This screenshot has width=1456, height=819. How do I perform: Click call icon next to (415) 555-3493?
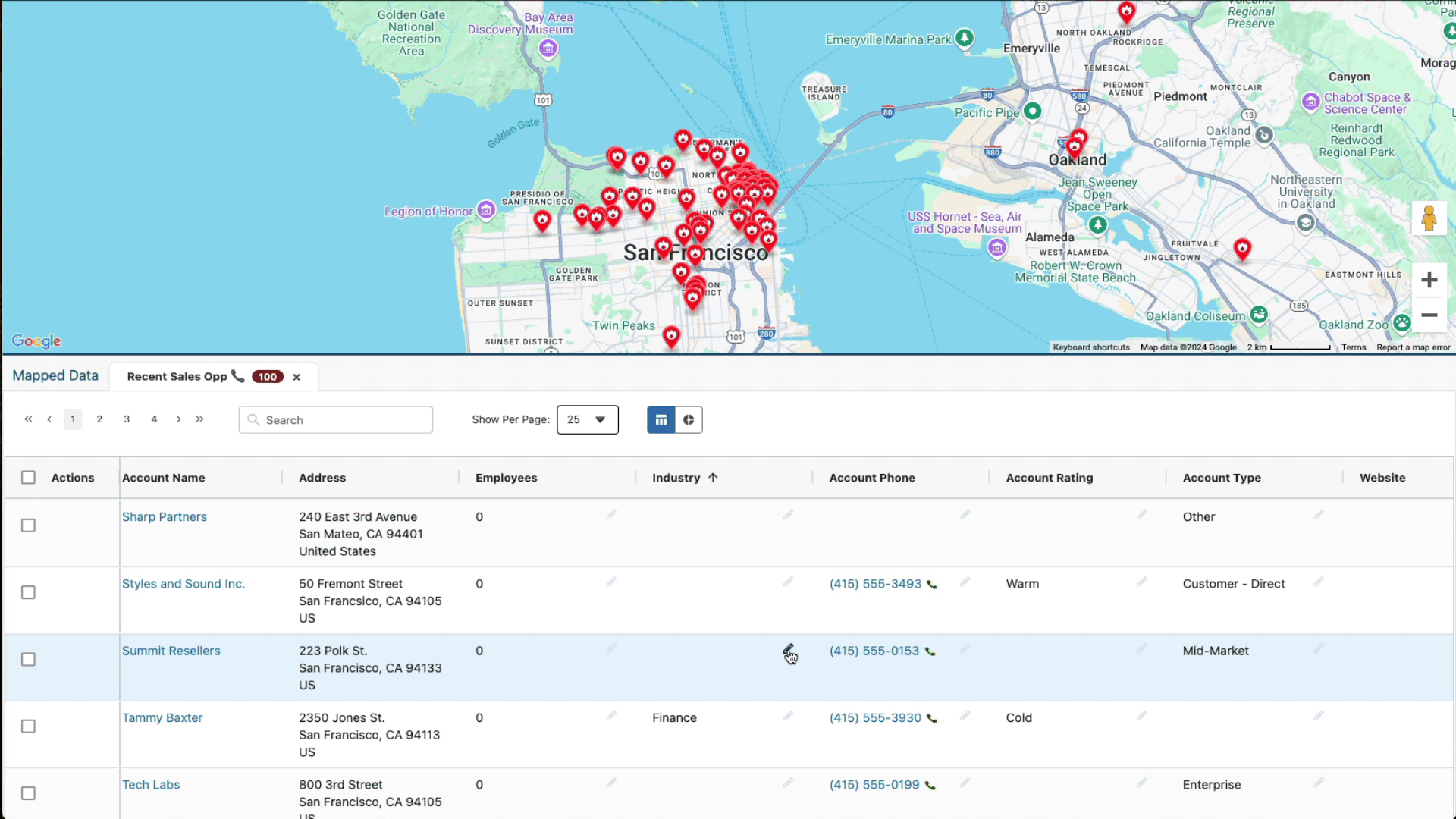pos(932,585)
